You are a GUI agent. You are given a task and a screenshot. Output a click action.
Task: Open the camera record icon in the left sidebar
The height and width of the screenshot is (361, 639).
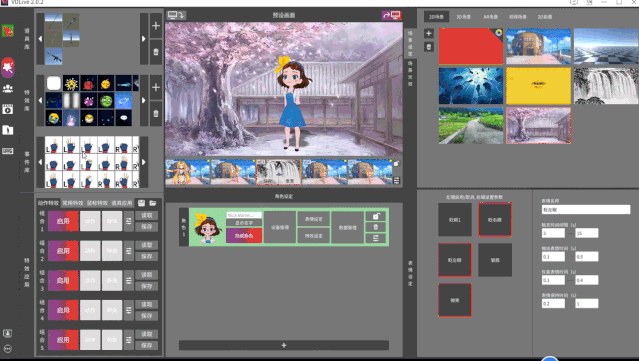[8, 109]
